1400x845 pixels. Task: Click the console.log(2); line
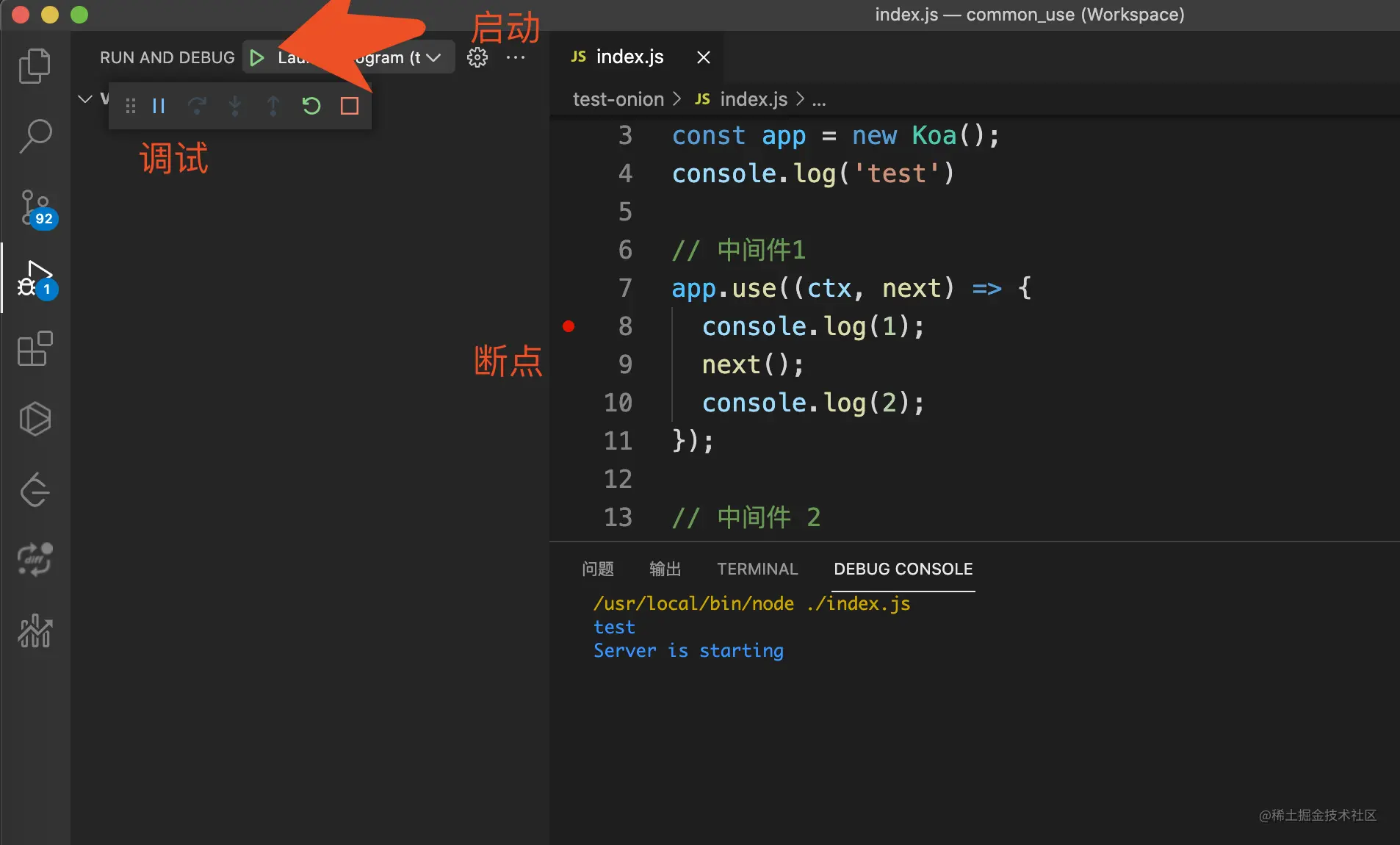(813, 403)
